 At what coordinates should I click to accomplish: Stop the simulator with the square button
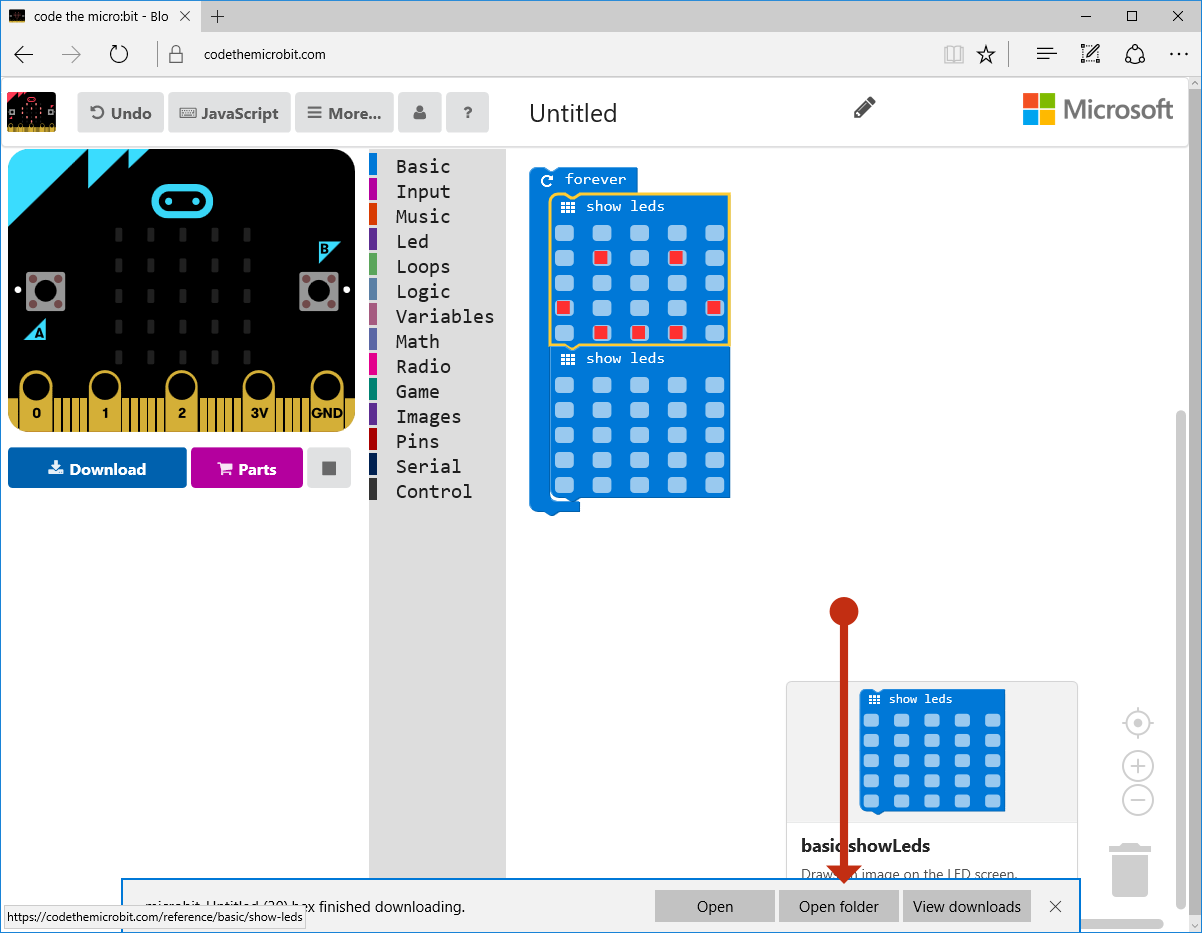click(329, 468)
